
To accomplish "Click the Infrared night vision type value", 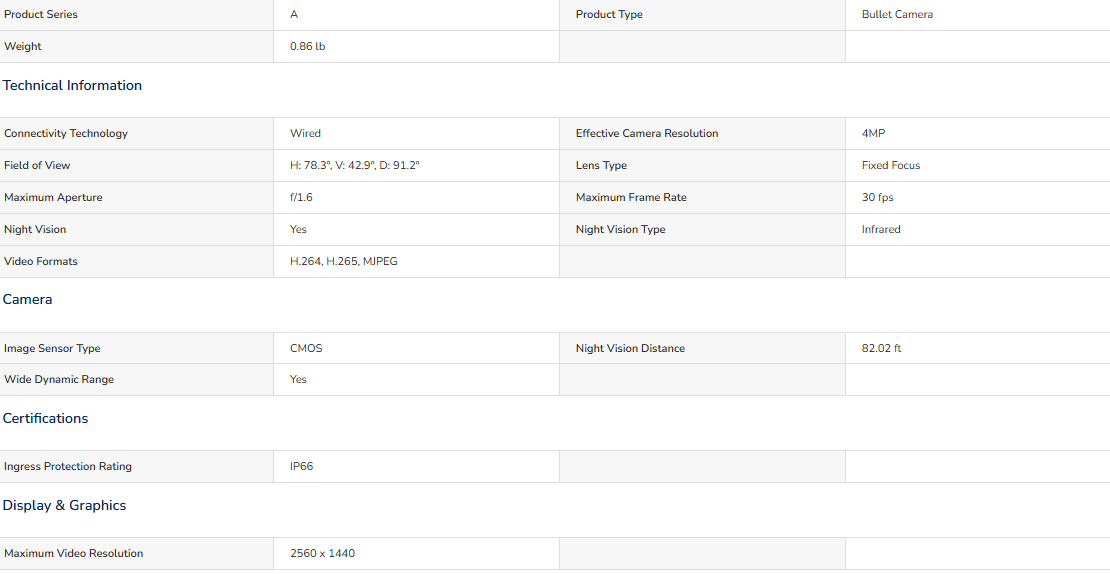I will coord(881,229).
